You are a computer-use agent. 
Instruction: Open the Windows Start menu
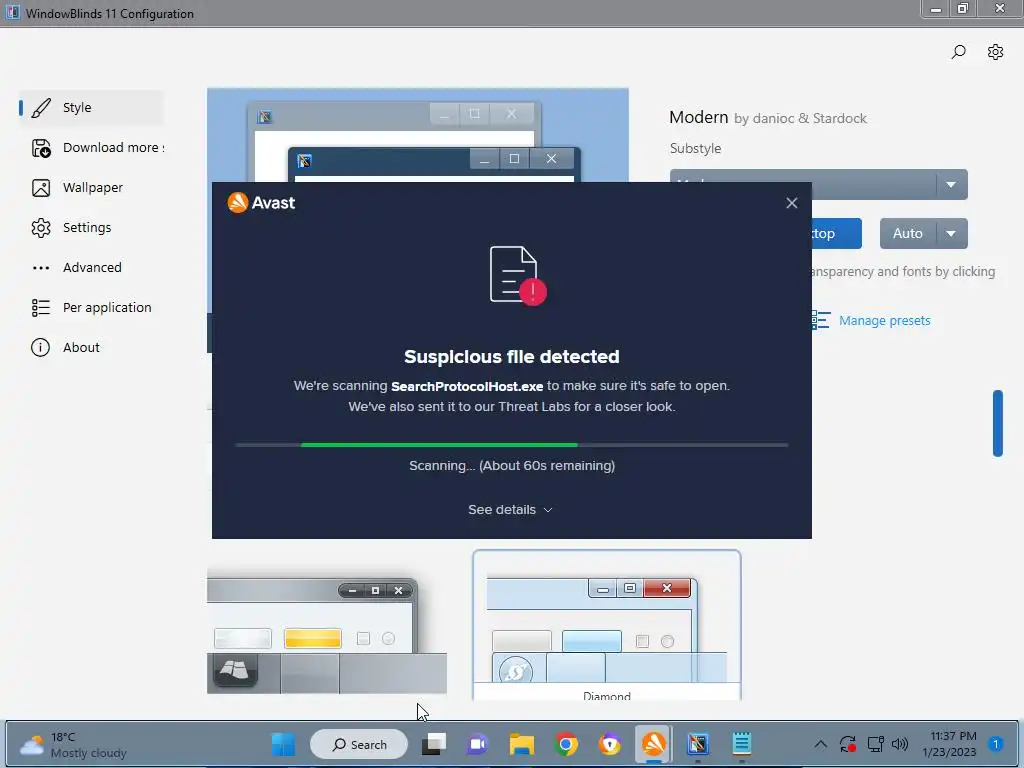(283, 744)
